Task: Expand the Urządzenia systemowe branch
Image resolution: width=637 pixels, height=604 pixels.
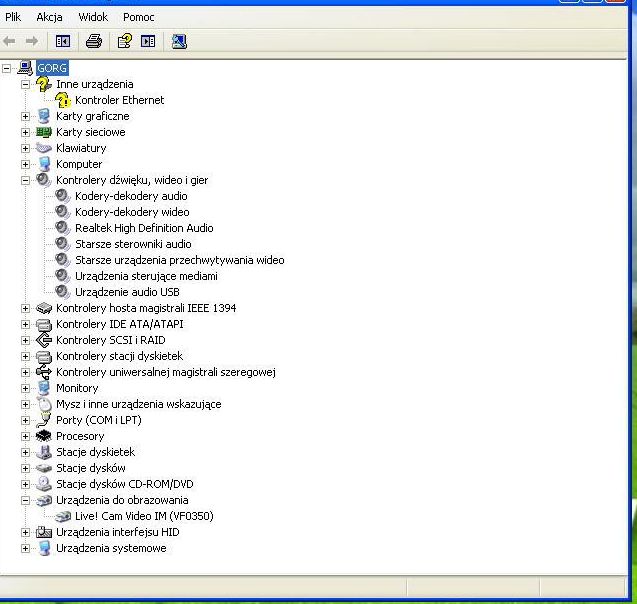Action: click(x=25, y=548)
